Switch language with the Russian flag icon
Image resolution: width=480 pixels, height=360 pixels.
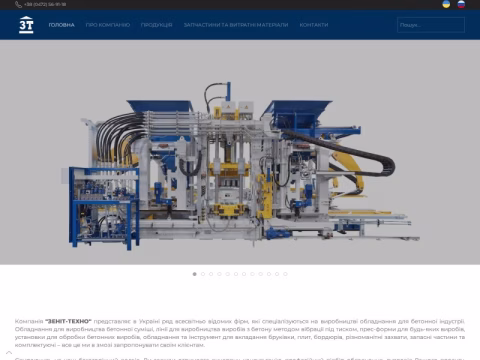(461, 4)
